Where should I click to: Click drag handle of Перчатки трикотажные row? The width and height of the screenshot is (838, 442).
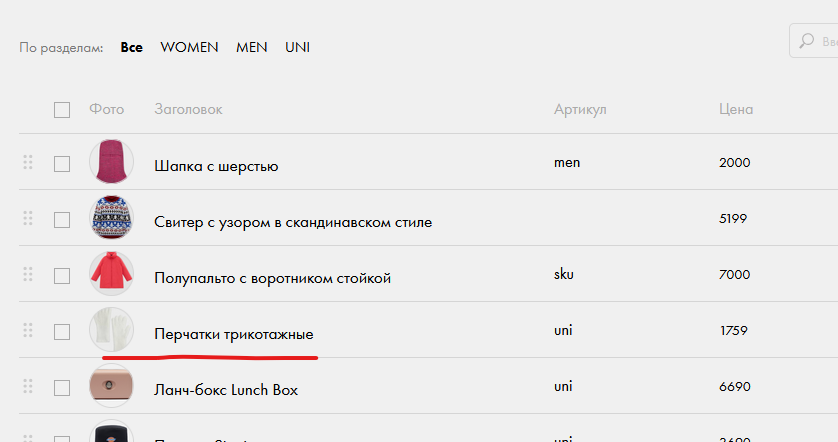(x=28, y=330)
